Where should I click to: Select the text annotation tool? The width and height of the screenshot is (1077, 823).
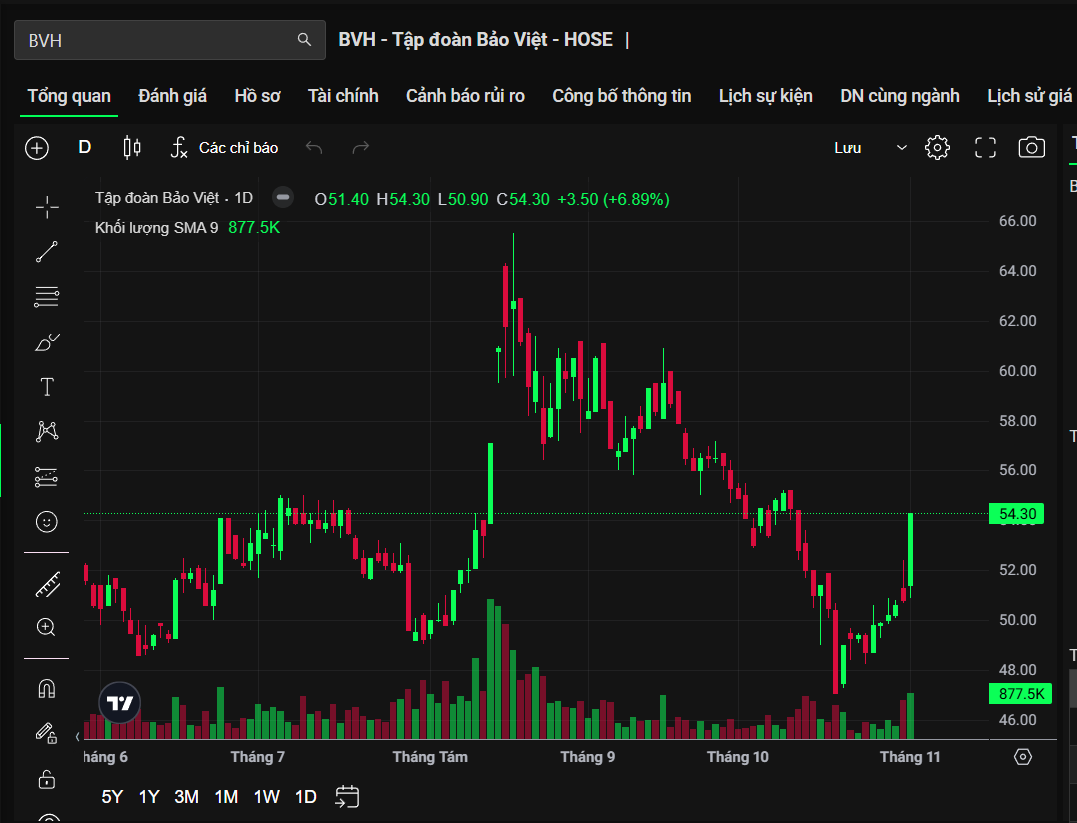[x=47, y=387]
